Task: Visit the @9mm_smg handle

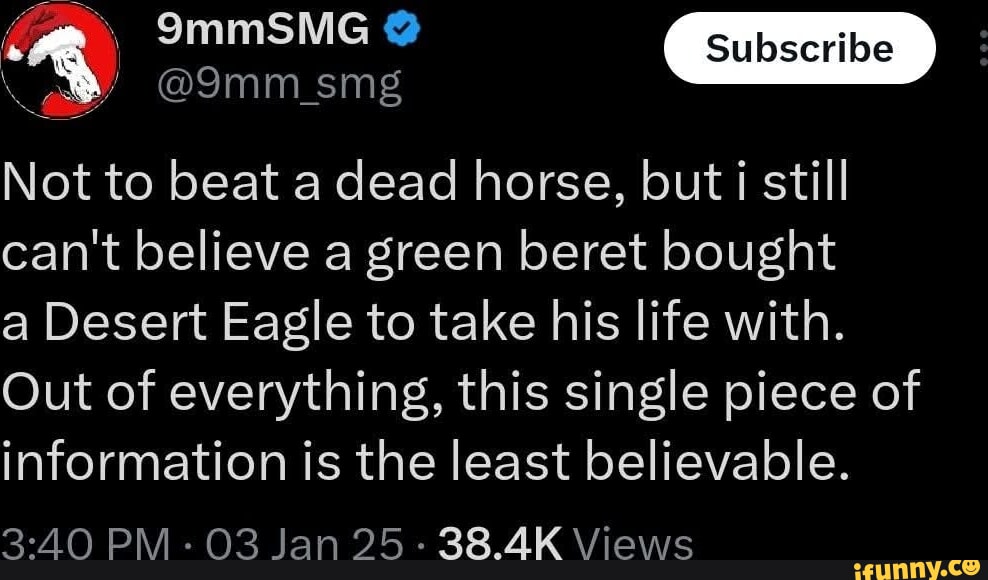Action: (278, 86)
